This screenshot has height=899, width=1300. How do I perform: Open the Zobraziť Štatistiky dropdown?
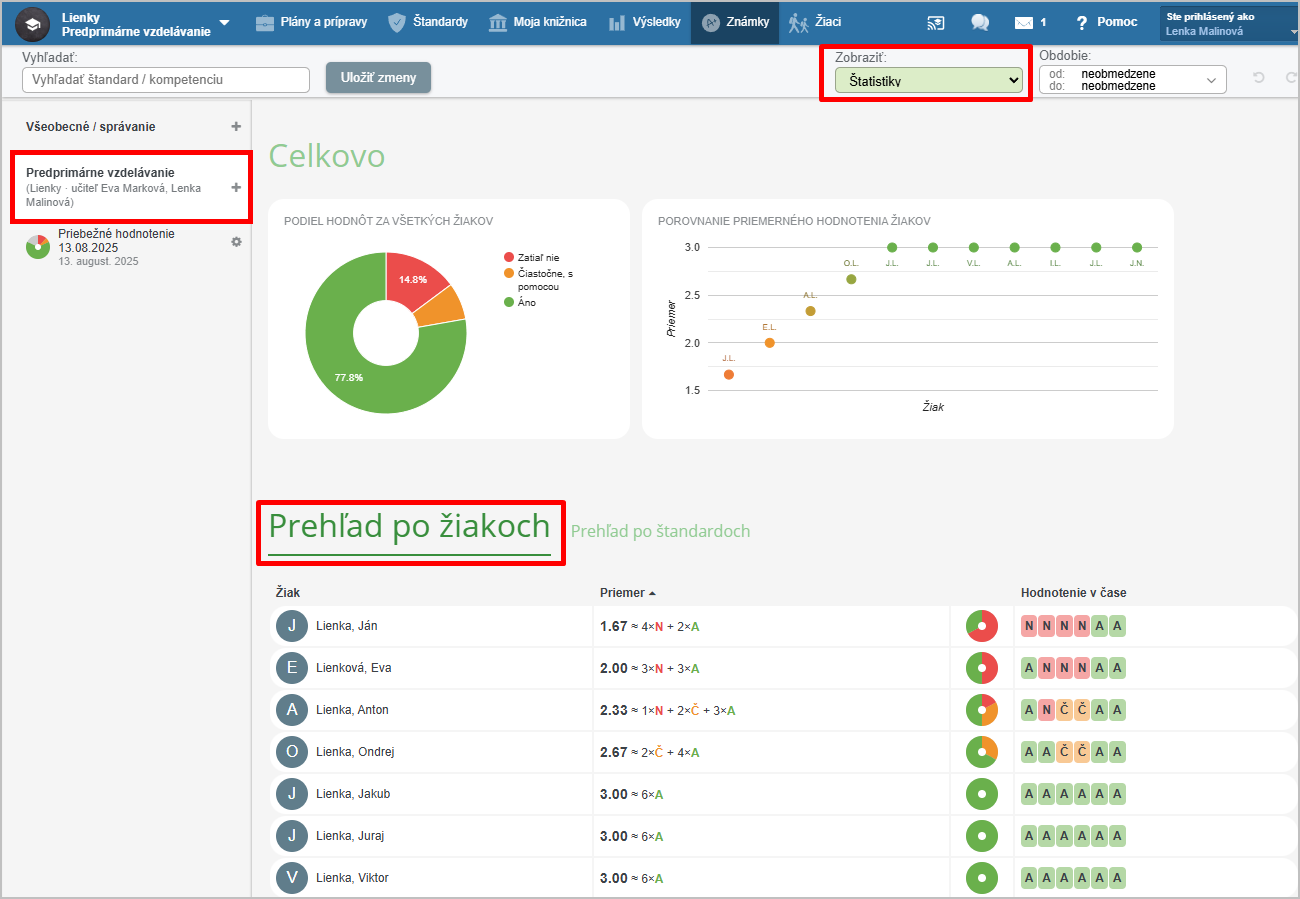point(928,80)
